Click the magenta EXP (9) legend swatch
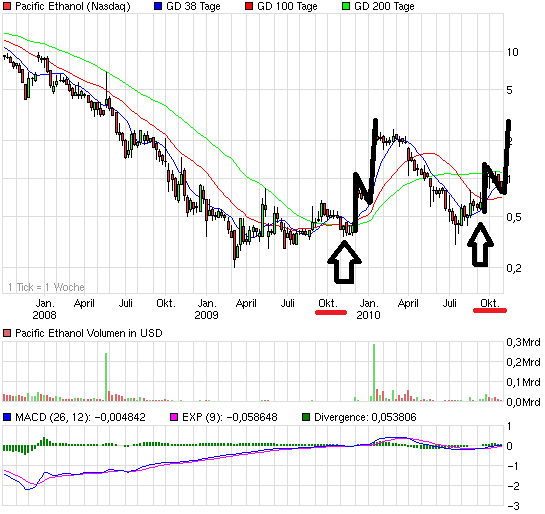This screenshot has width=545, height=514. coord(174,417)
